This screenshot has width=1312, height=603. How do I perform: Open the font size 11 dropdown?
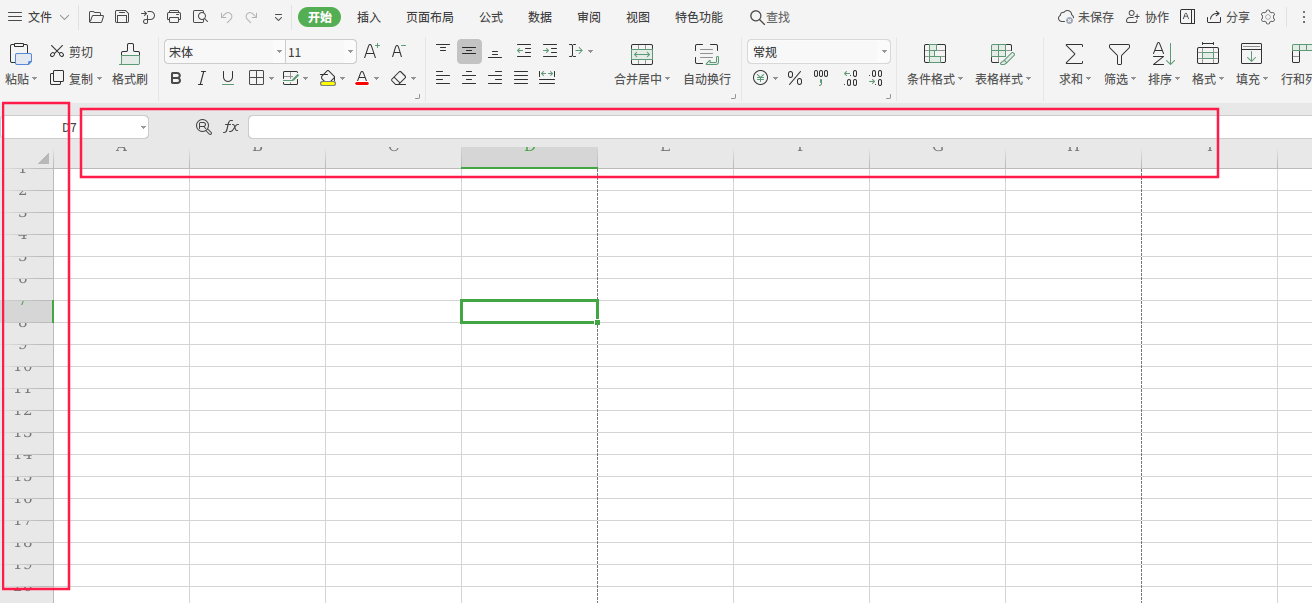(x=350, y=52)
